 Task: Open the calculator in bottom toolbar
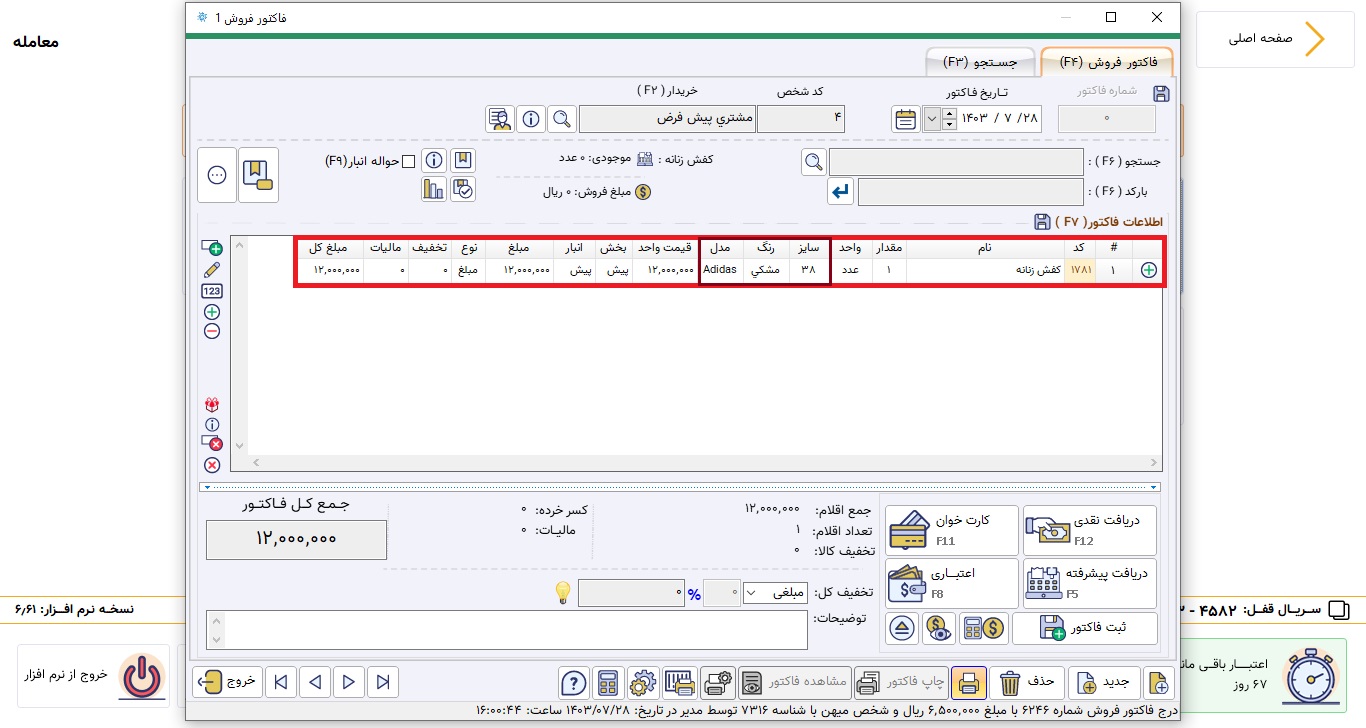pos(607,683)
